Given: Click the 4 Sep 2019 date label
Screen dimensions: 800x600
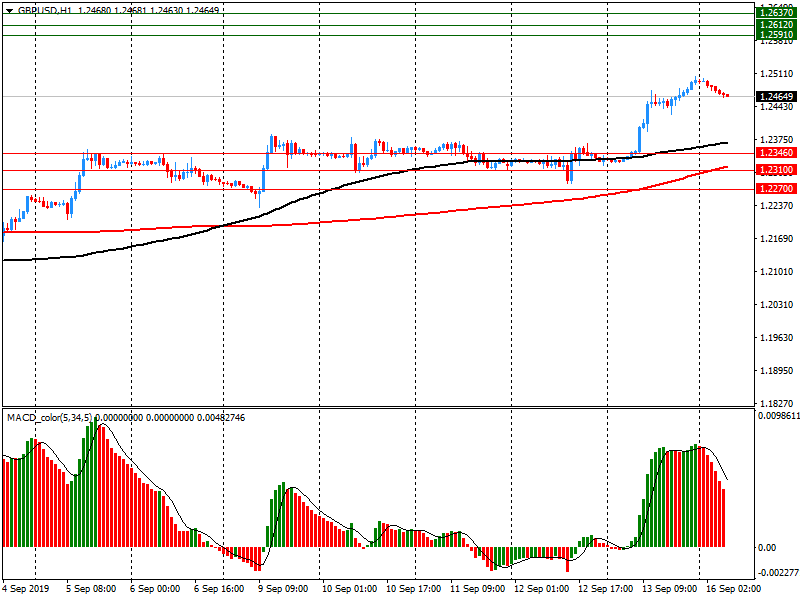Looking at the screenshot, I should (26, 589).
